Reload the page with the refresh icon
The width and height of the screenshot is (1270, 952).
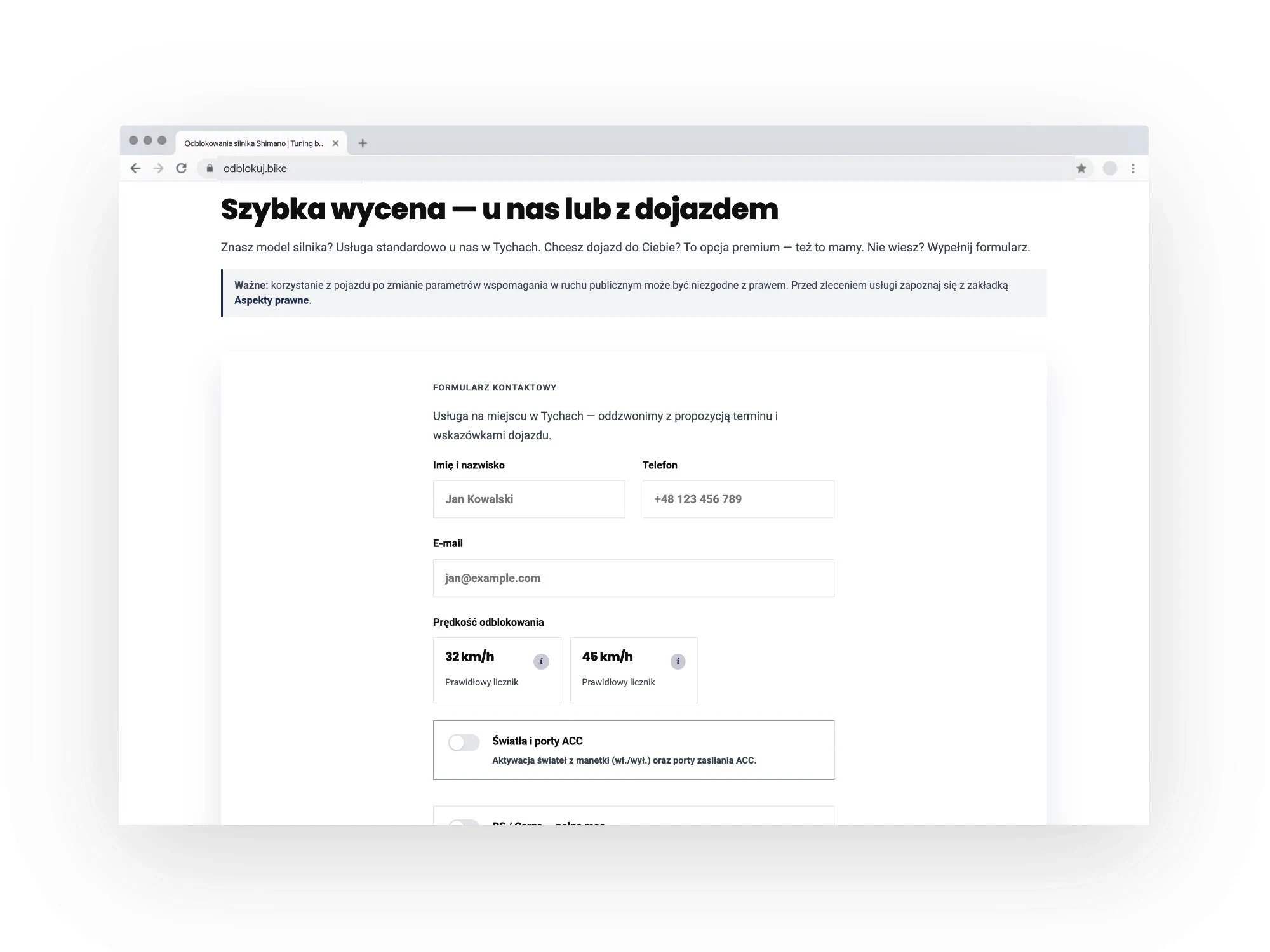coord(182,168)
